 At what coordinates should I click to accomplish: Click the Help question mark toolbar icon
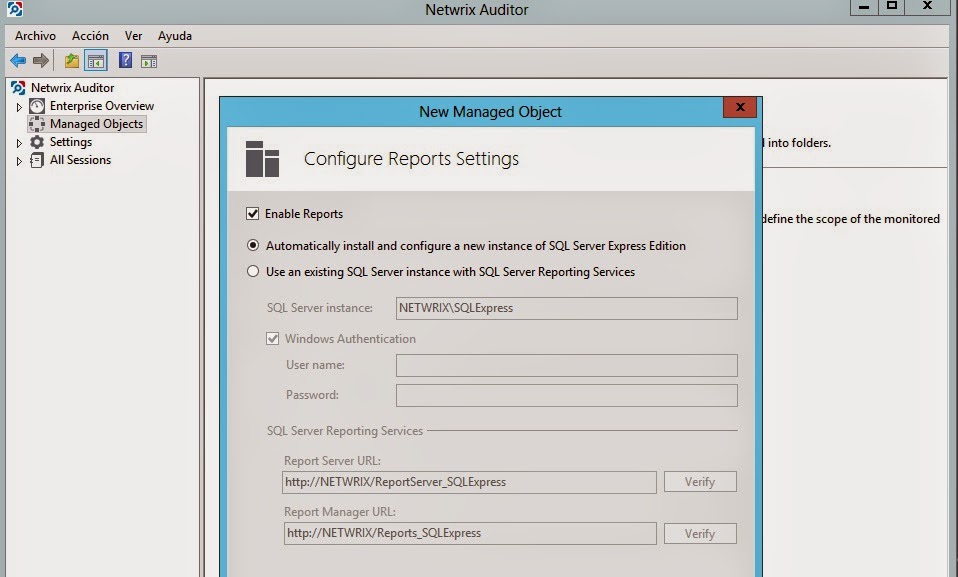click(125, 61)
